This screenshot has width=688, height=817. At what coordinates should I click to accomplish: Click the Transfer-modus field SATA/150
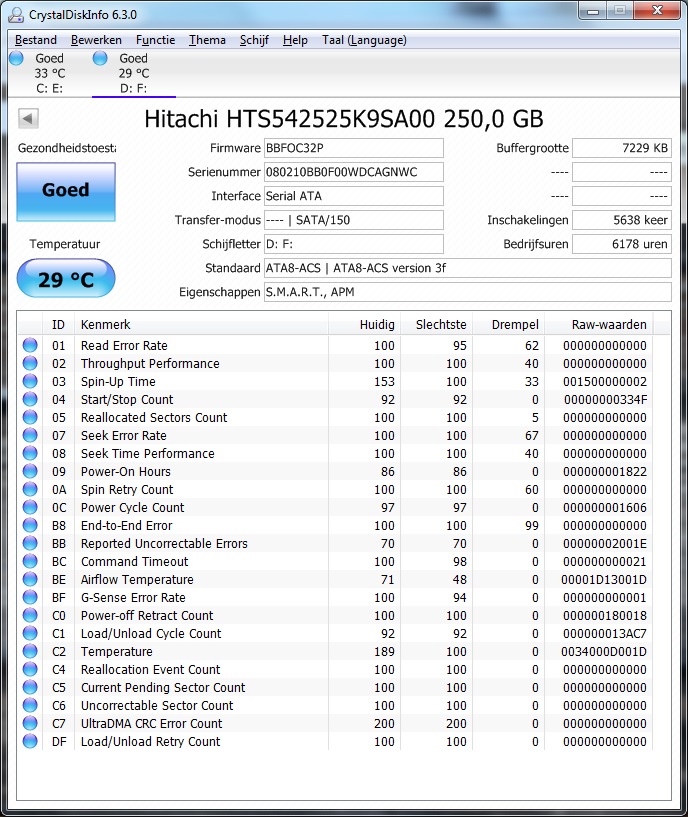353,220
